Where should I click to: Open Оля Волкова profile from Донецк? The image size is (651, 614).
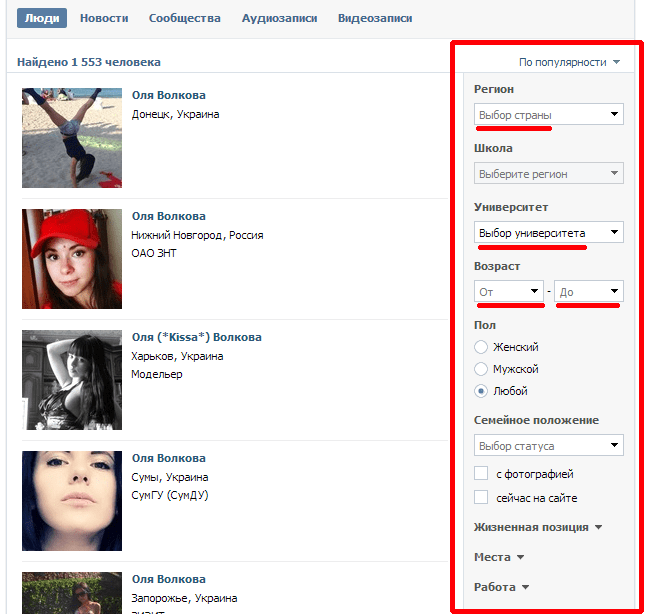(169, 95)
